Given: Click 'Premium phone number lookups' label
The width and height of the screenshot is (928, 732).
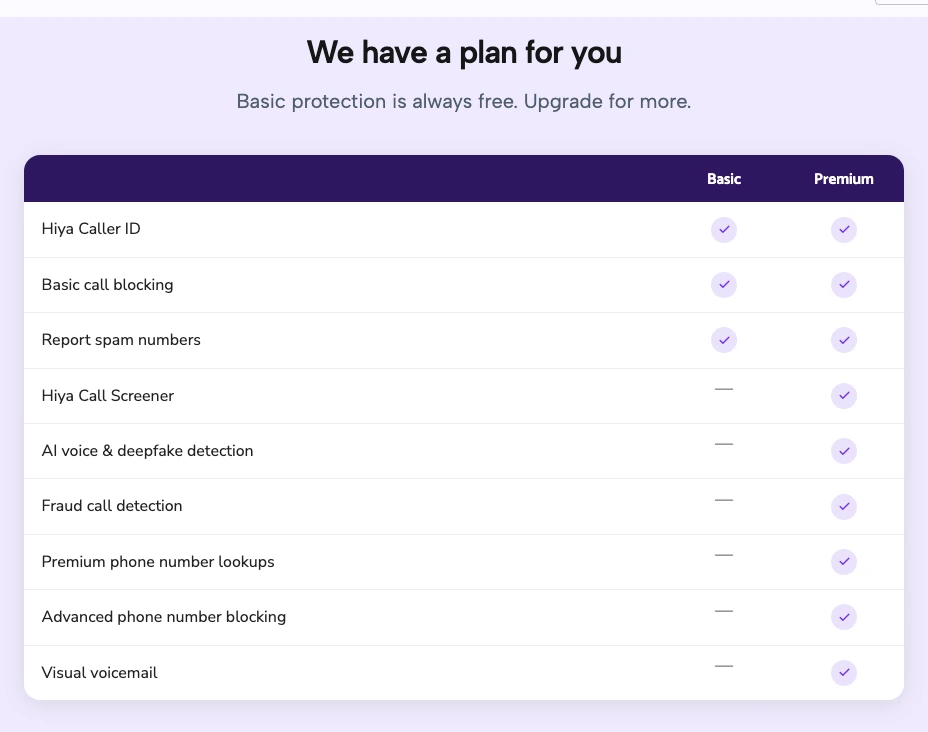Looking at the screenshot, I should (158, 562).
